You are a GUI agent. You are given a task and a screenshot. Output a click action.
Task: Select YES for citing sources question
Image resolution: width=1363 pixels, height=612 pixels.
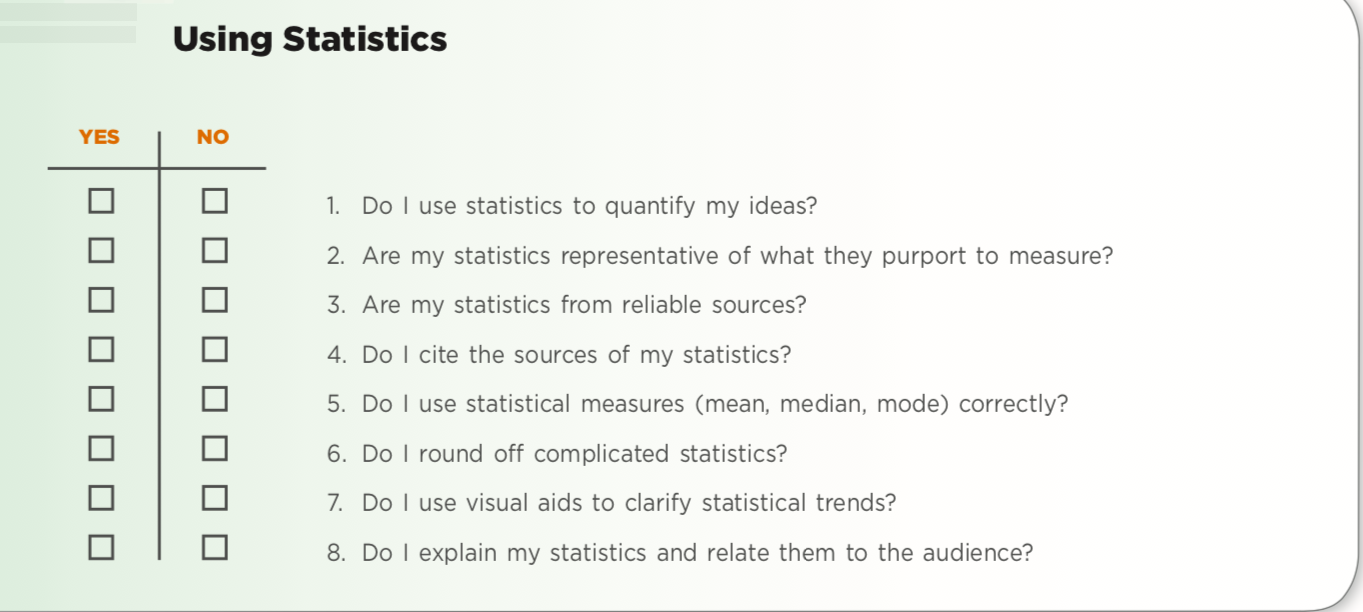point(100,349)
